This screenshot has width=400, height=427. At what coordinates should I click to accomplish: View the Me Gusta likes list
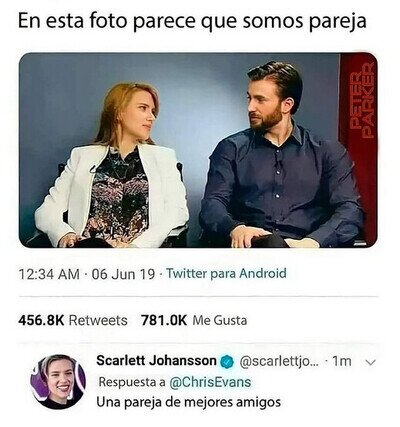[220, 320]
